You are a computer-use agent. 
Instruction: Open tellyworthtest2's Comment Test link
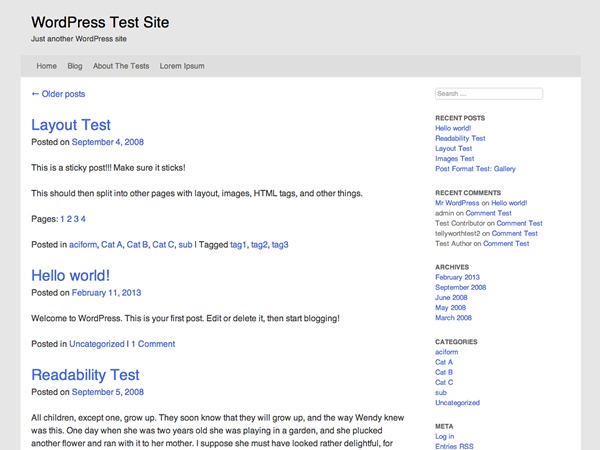(x=514, y=233)
